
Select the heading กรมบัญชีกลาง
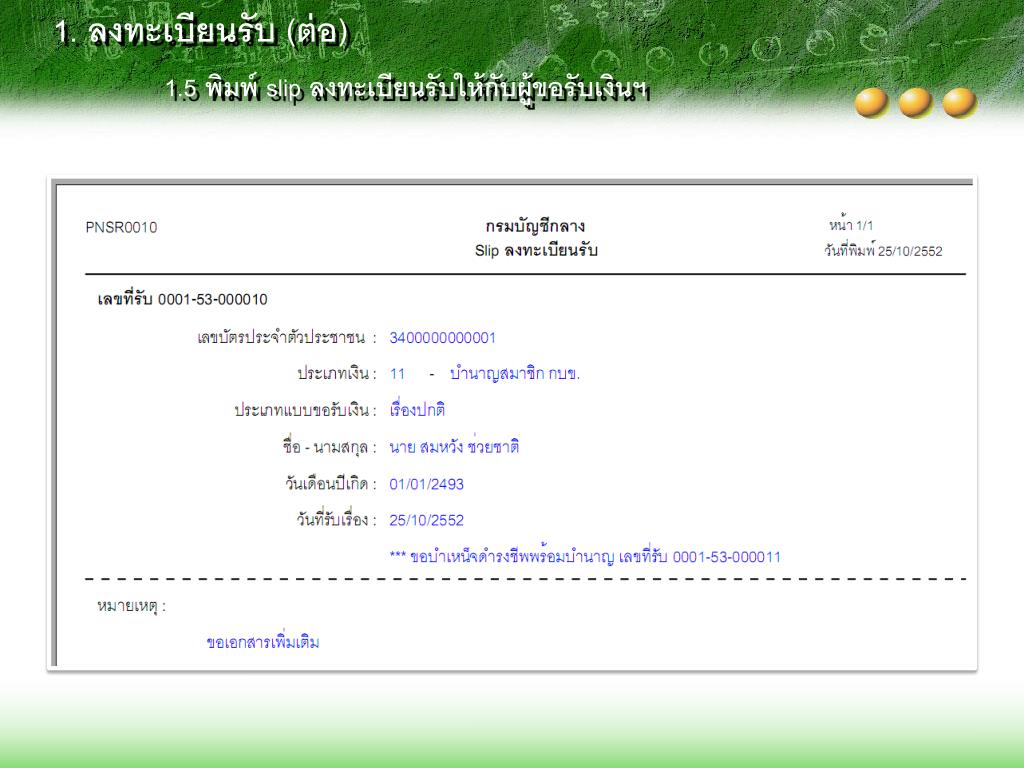[535, 227]
